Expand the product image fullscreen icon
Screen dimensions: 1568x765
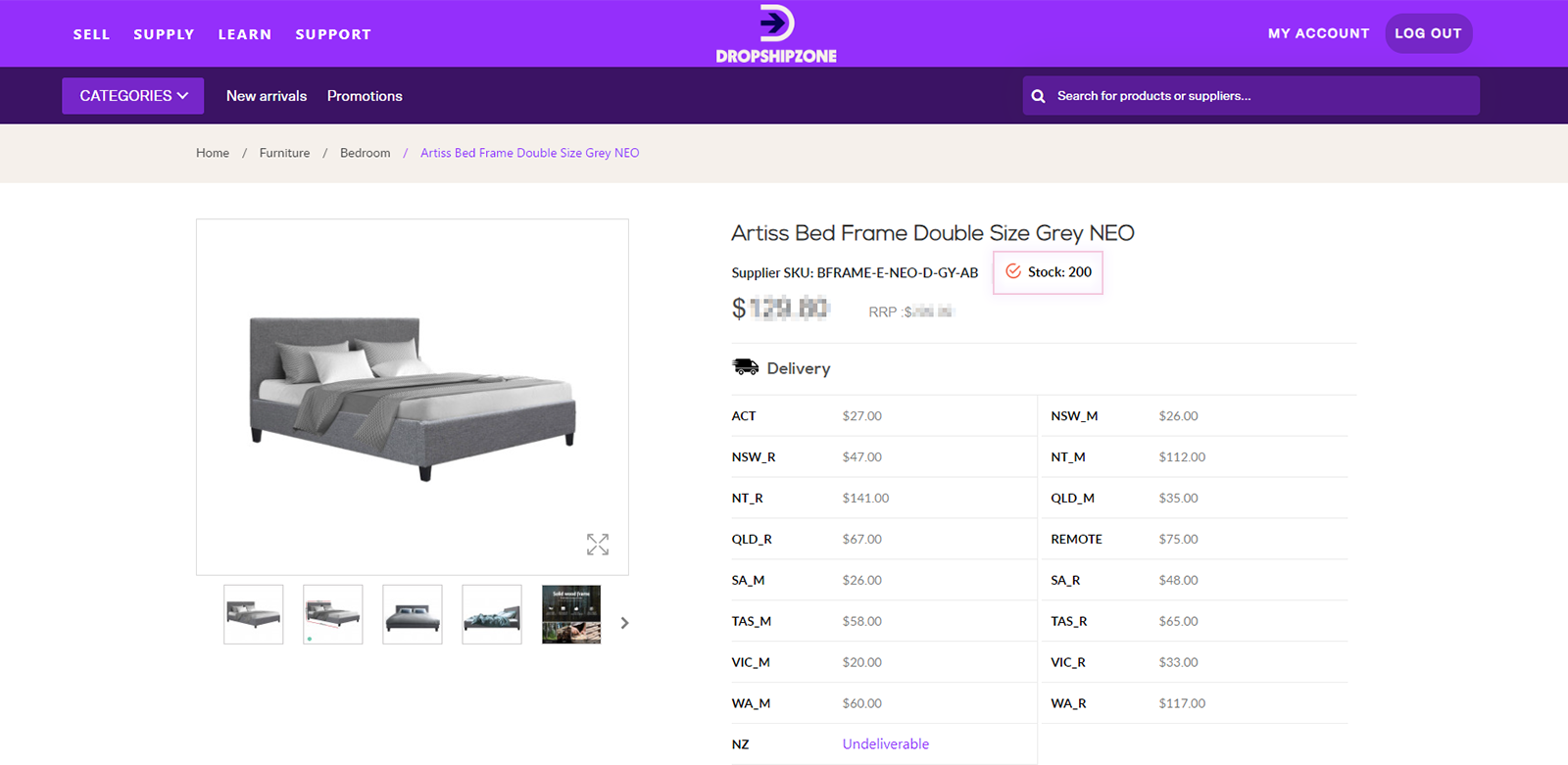point(598,545)
